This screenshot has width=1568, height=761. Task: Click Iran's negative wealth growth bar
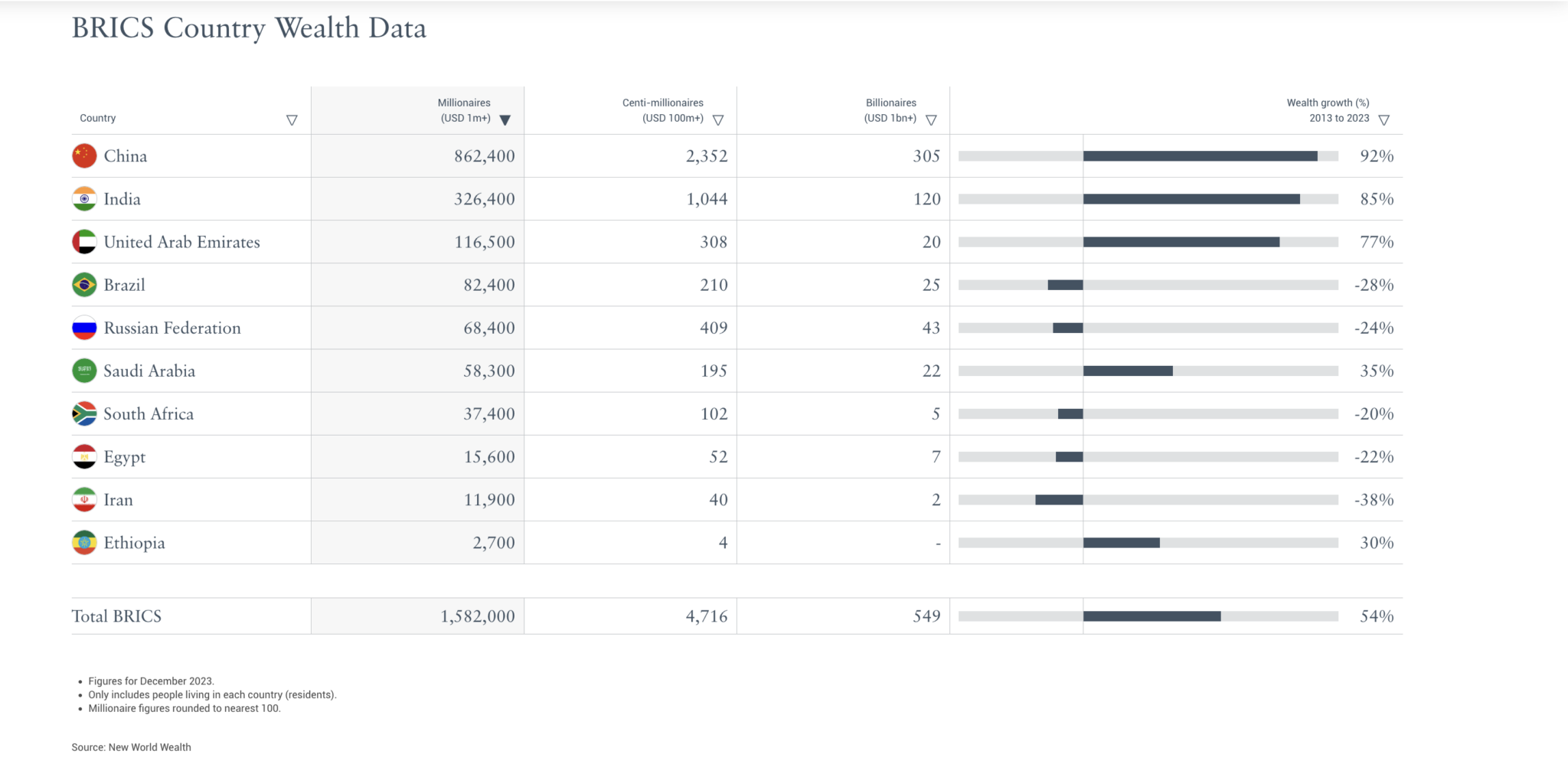(1059, 500)
